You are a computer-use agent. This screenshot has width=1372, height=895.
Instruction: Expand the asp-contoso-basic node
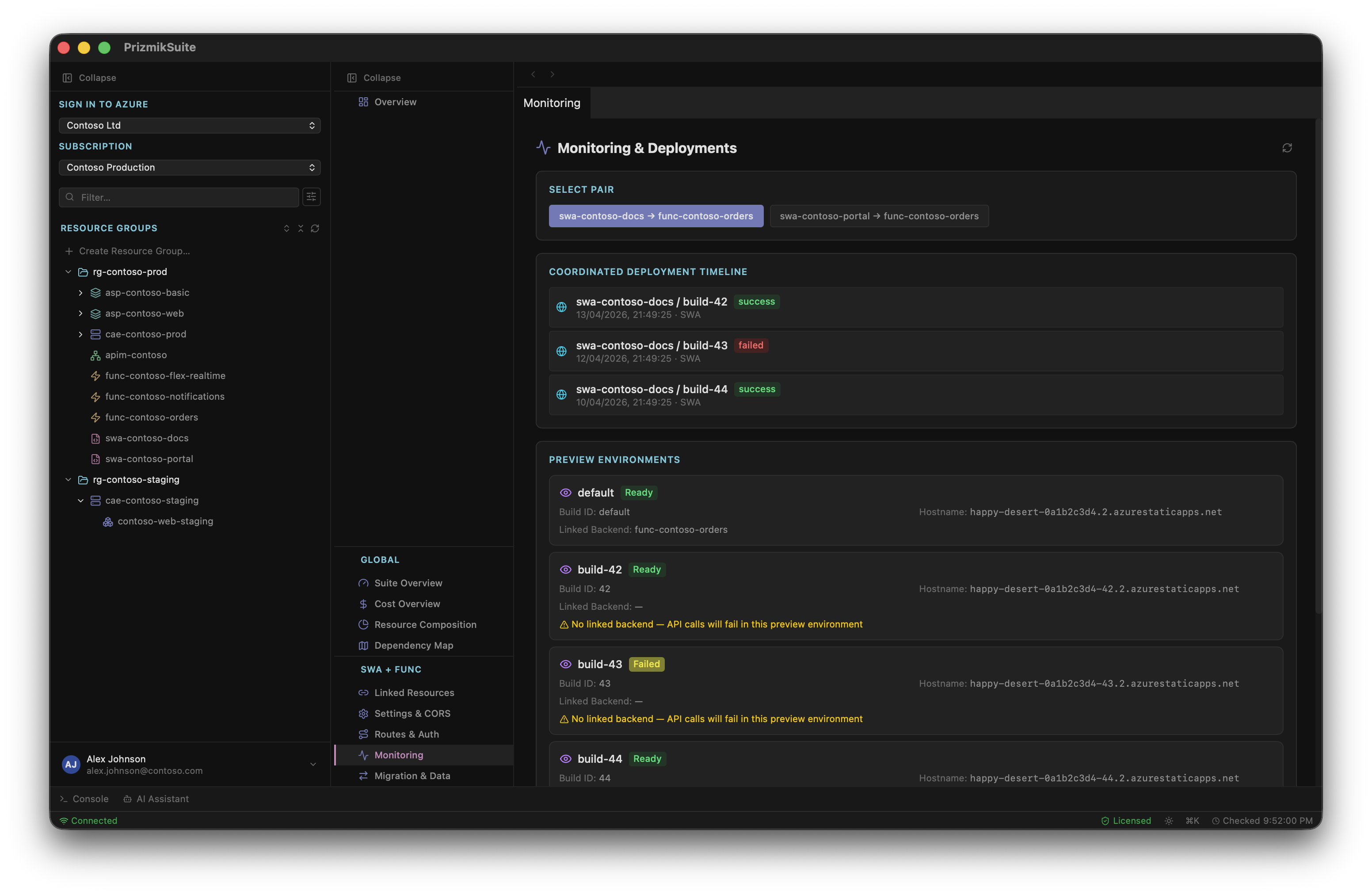81,293
